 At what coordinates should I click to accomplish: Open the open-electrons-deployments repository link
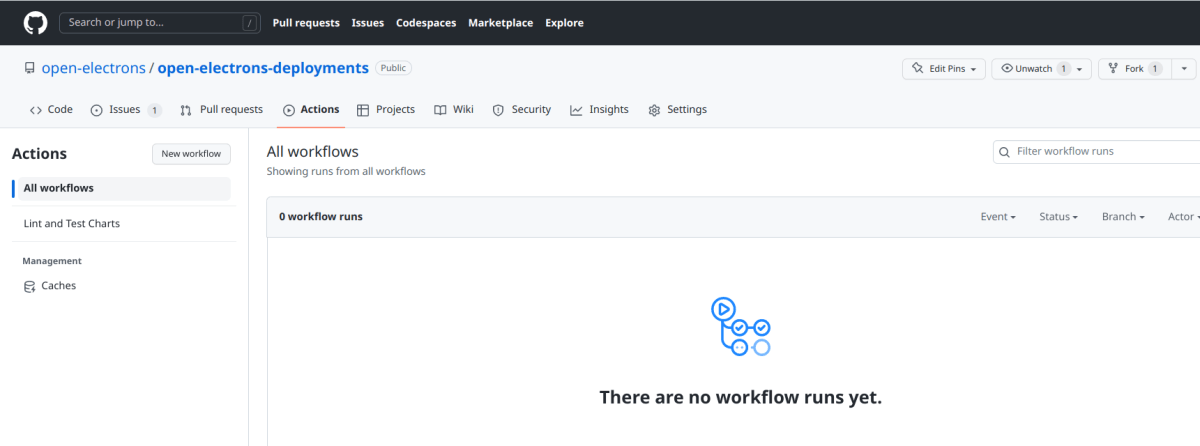pyautogui.click(x=263, y=68)
